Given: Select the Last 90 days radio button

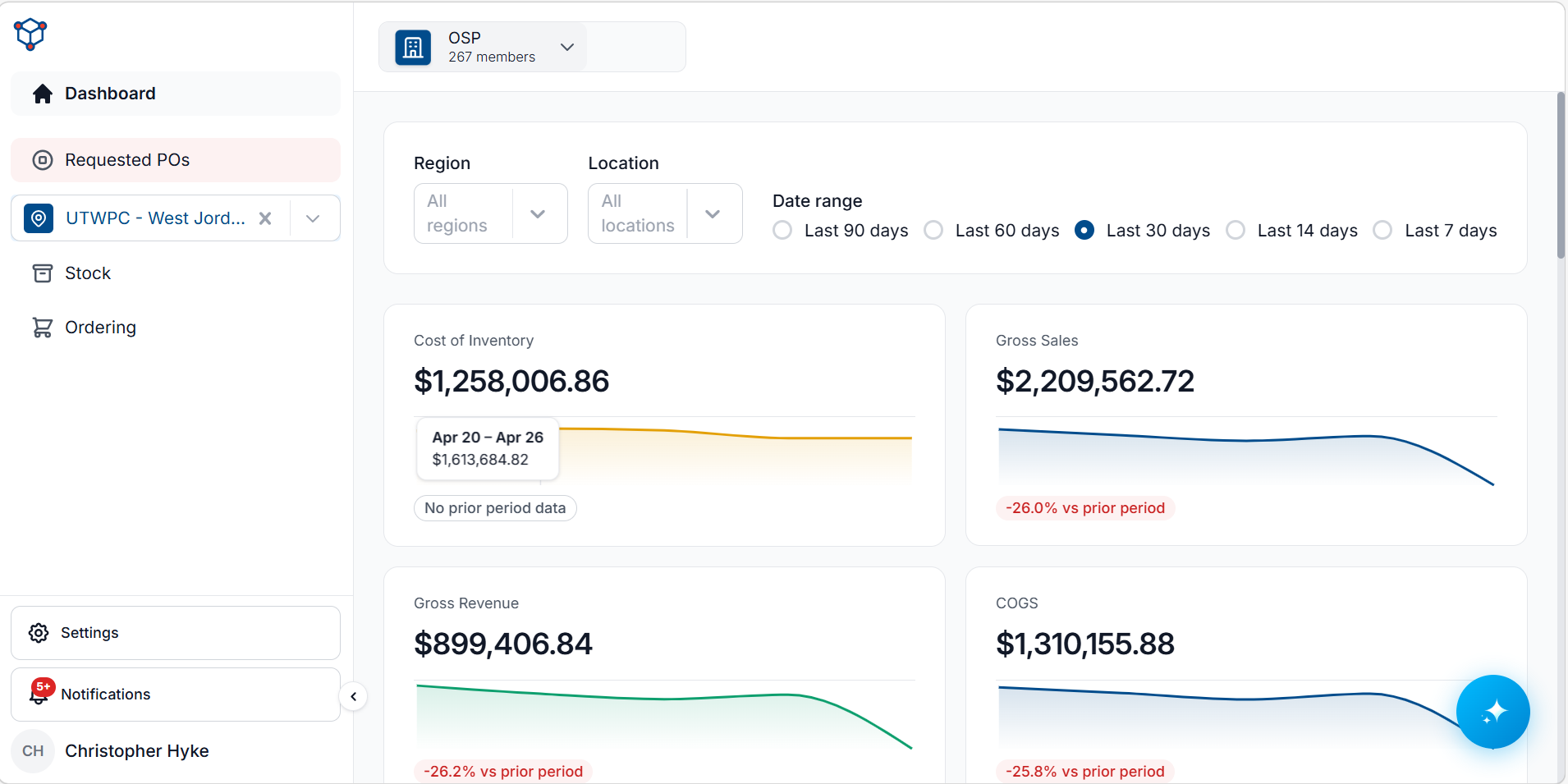Looking at the screenshot, I should pos(782,231).
